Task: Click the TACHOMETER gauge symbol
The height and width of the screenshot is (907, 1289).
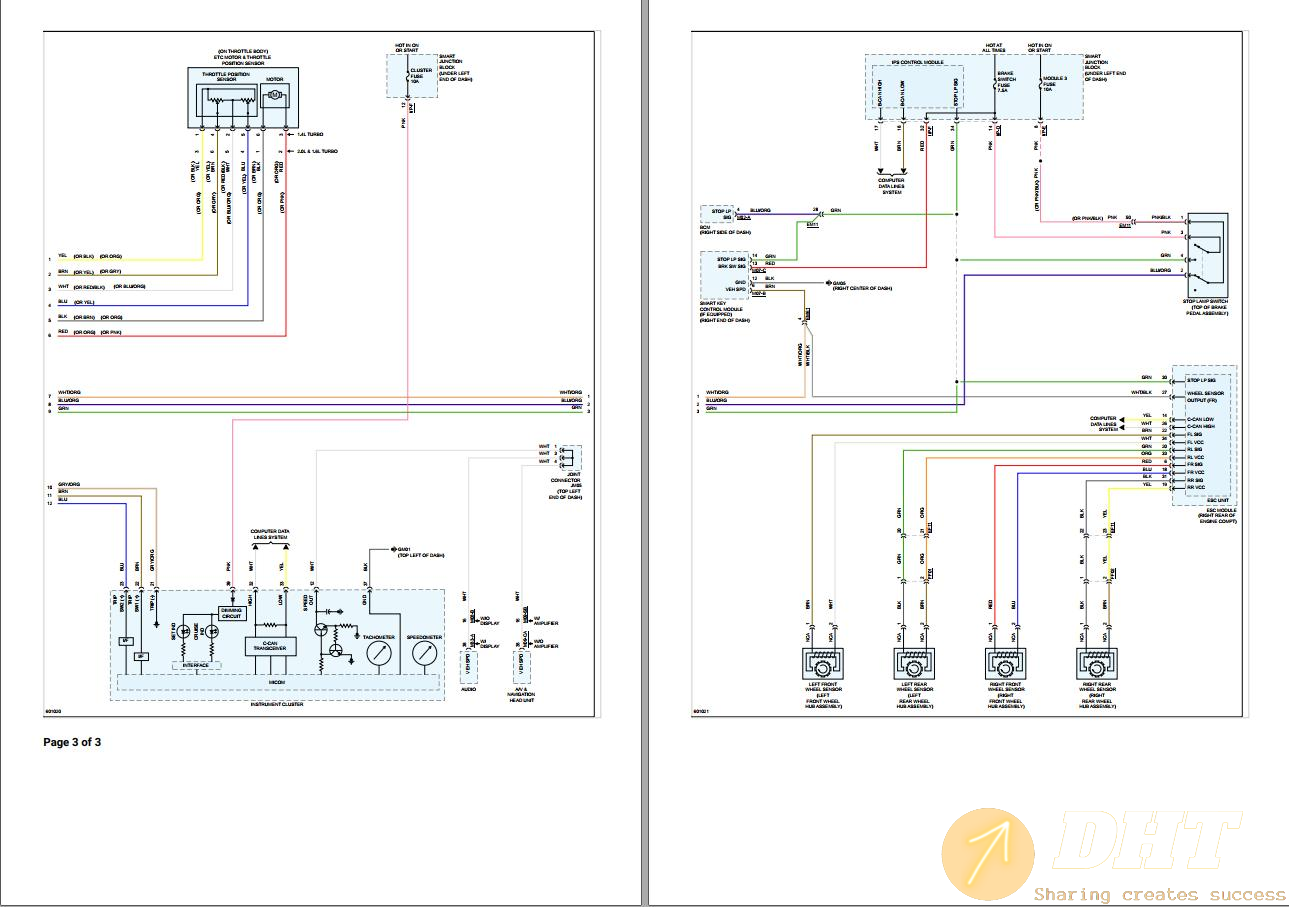Action: pyautogui.click(x=379, y=655)
